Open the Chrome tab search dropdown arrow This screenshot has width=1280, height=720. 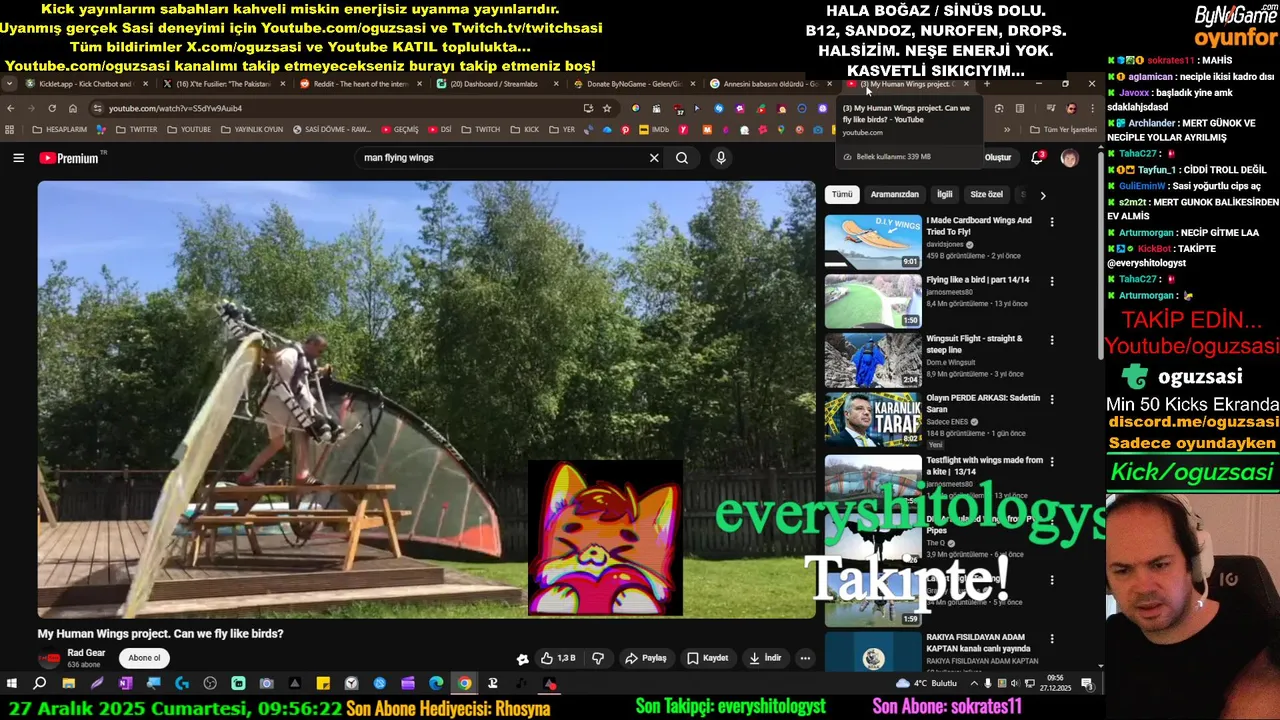[x=9, y=84]
